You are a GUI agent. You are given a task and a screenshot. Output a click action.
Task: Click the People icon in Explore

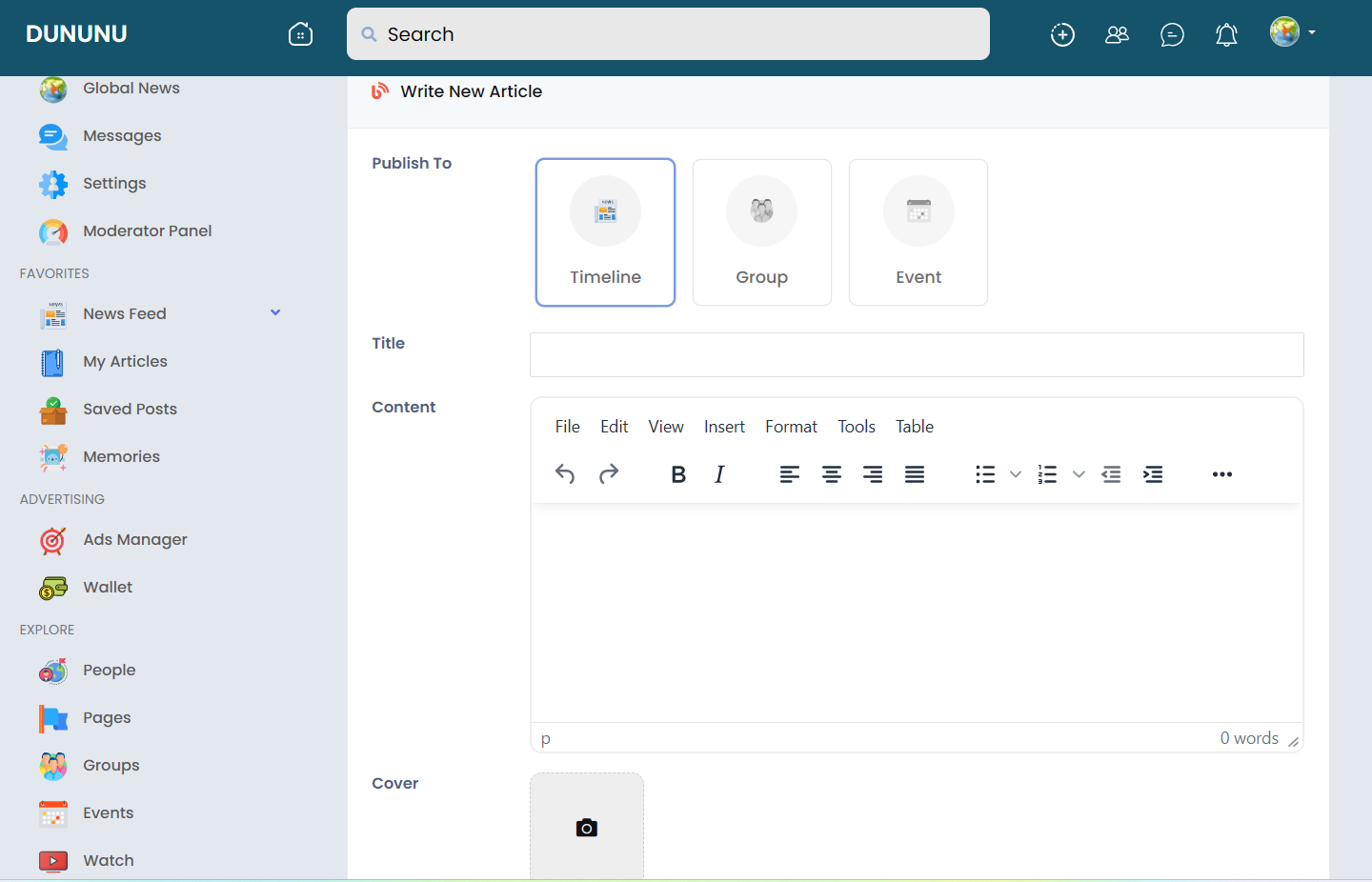point(52,671)
